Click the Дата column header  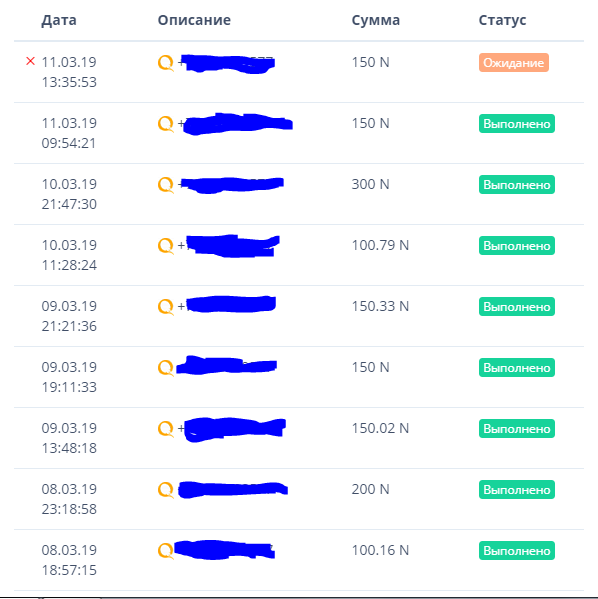(59, 20)
